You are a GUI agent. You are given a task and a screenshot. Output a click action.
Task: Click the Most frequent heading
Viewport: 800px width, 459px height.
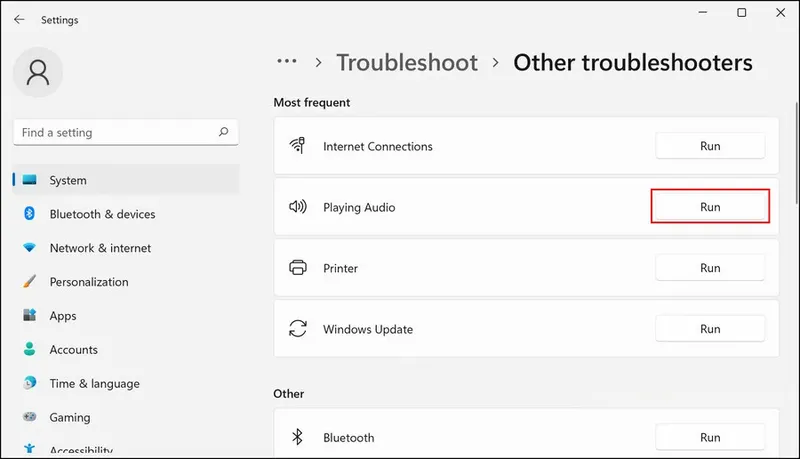pos(312,102)
